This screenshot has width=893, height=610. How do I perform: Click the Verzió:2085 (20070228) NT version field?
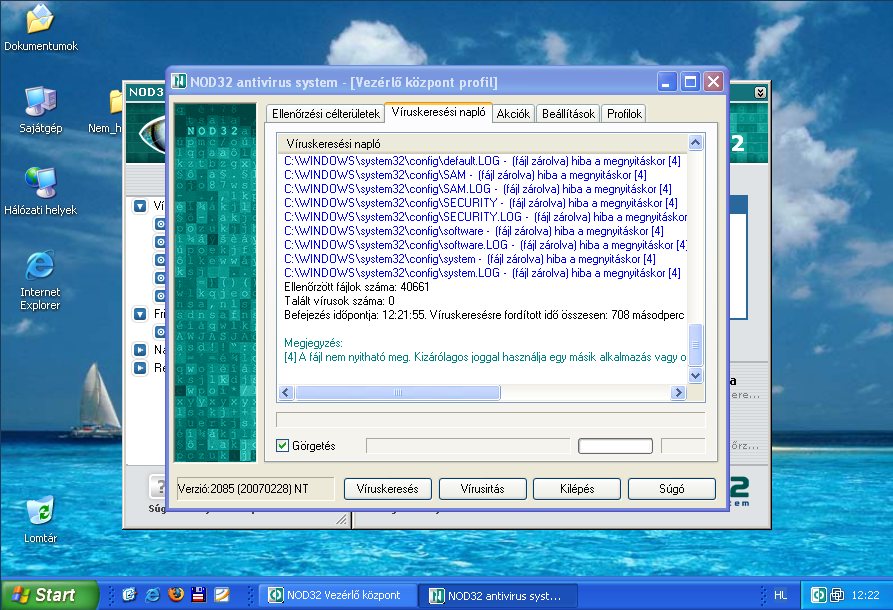[255, 489]
